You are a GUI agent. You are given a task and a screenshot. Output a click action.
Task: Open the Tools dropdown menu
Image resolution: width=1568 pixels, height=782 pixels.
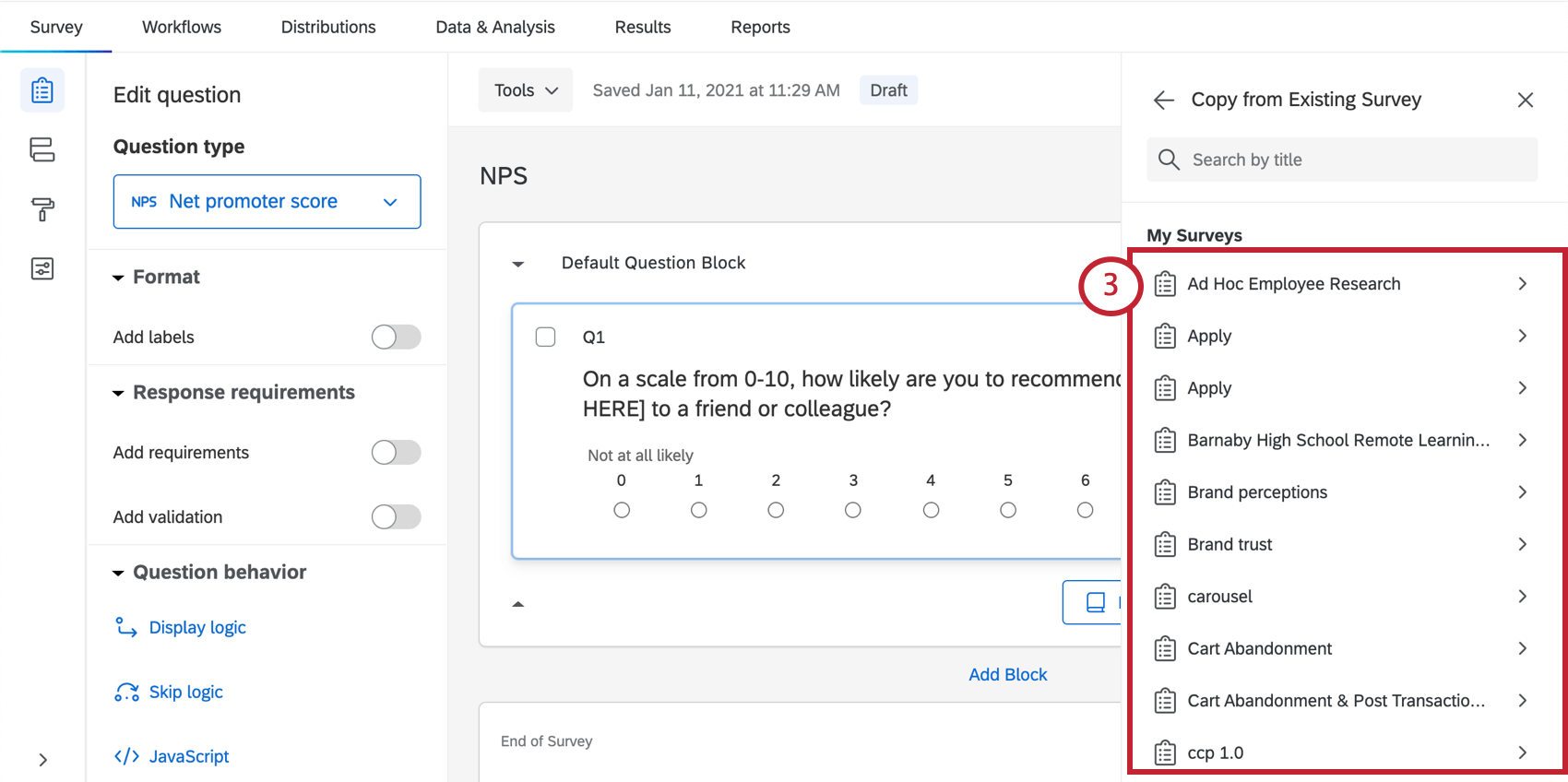[x=526, y=90]
